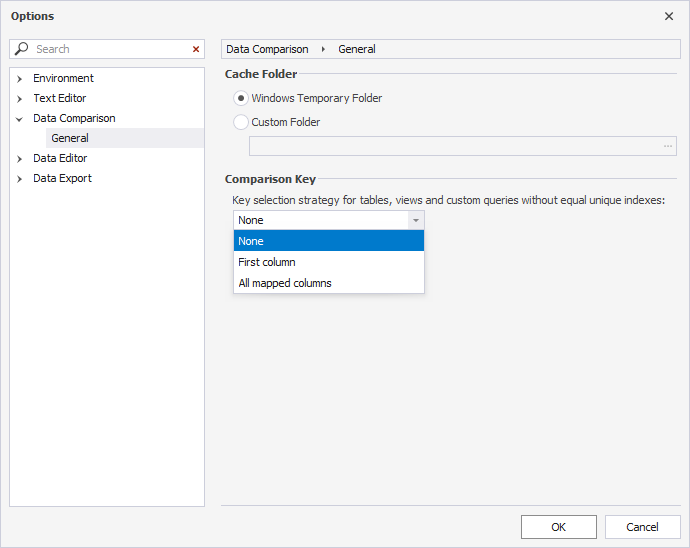Viewport: 690px width, 548px height.
Task: Open custom folder browse ellipsis button
Action: pos(668,146)
